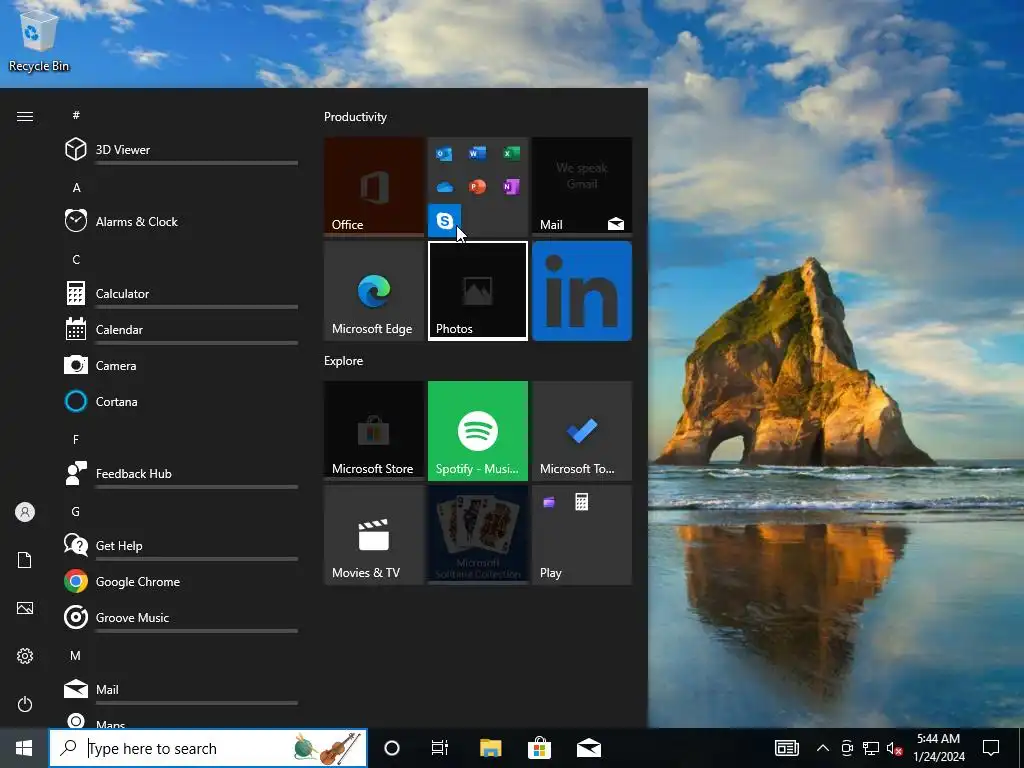Launch Alarms & Clock app
The height and width of the screenshot is (768, 1024).
181,221
